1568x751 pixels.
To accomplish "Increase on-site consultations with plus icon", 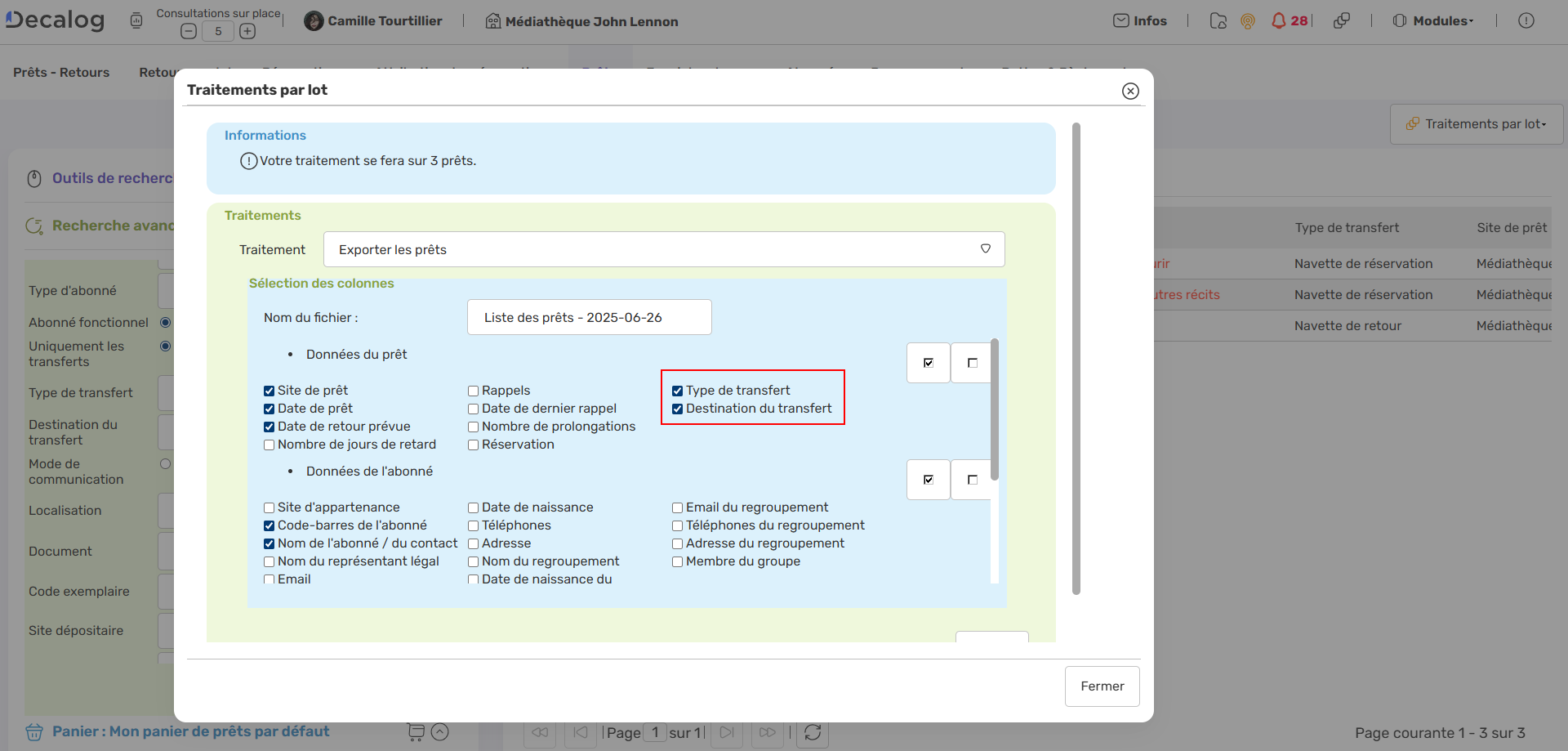I will (x=247, y=31).
